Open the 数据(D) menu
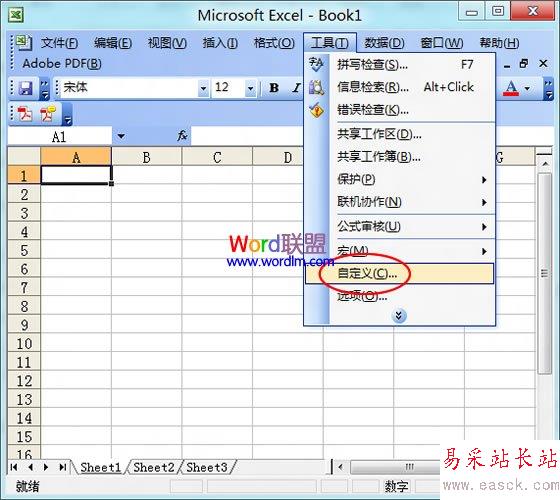The height and width of the screenshot is (500, 560). click(x=384, y=43)
